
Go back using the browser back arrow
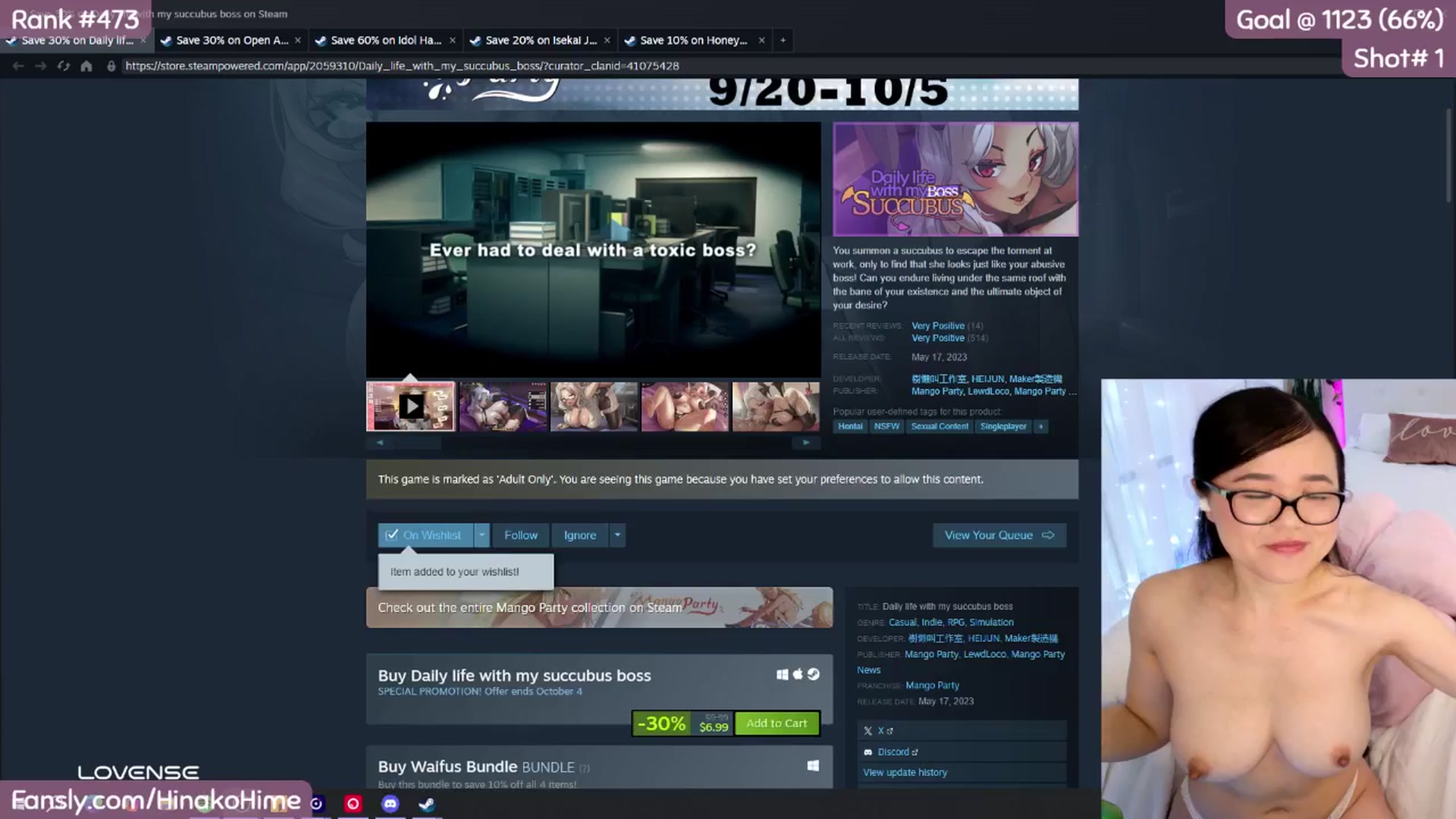click(18, 66)
